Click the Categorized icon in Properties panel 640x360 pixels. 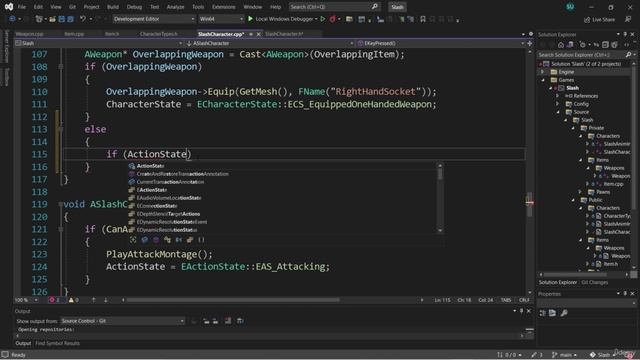tap(542, 313)
